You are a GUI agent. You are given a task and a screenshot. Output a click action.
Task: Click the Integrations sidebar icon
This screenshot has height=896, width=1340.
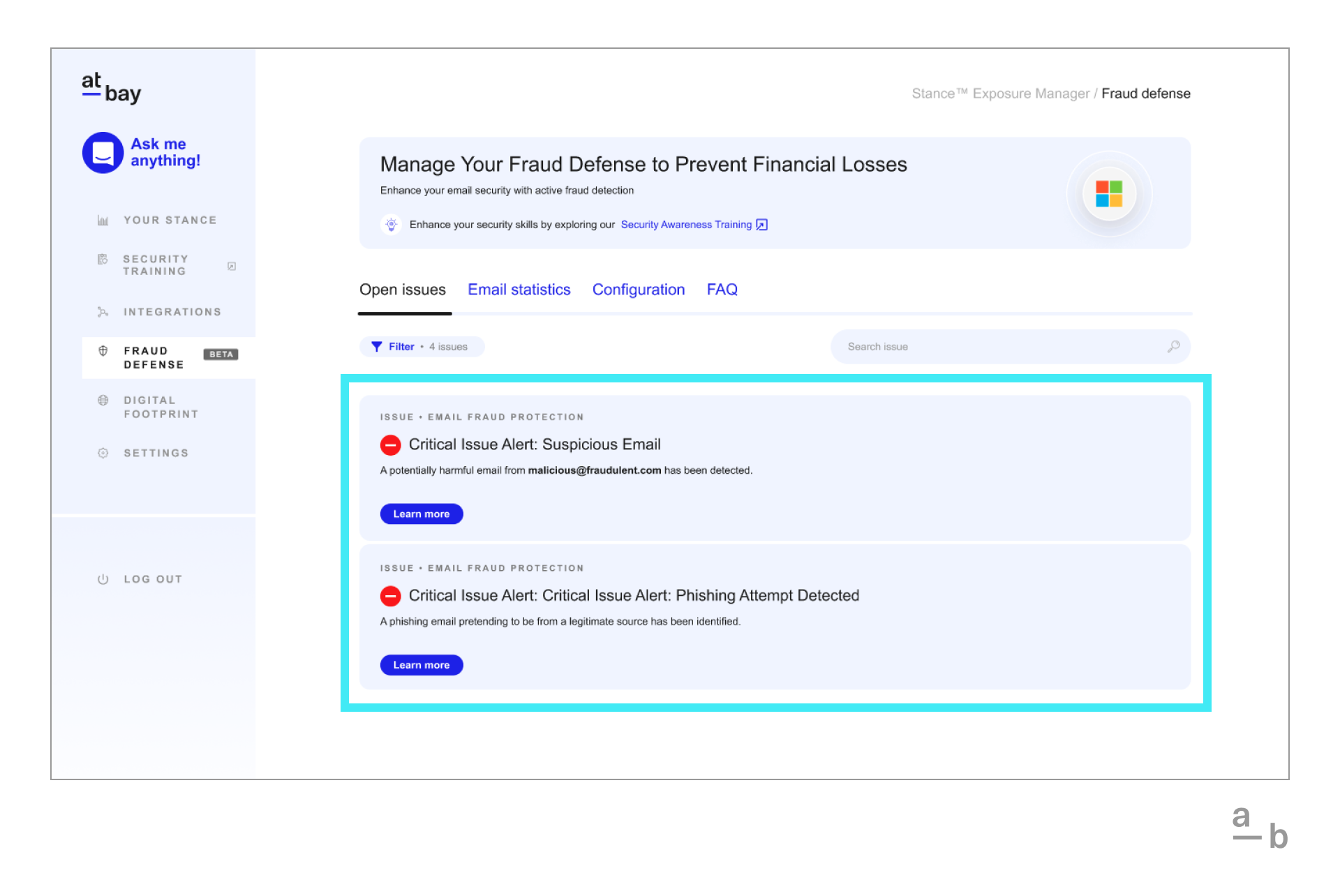tap(103, 312)
